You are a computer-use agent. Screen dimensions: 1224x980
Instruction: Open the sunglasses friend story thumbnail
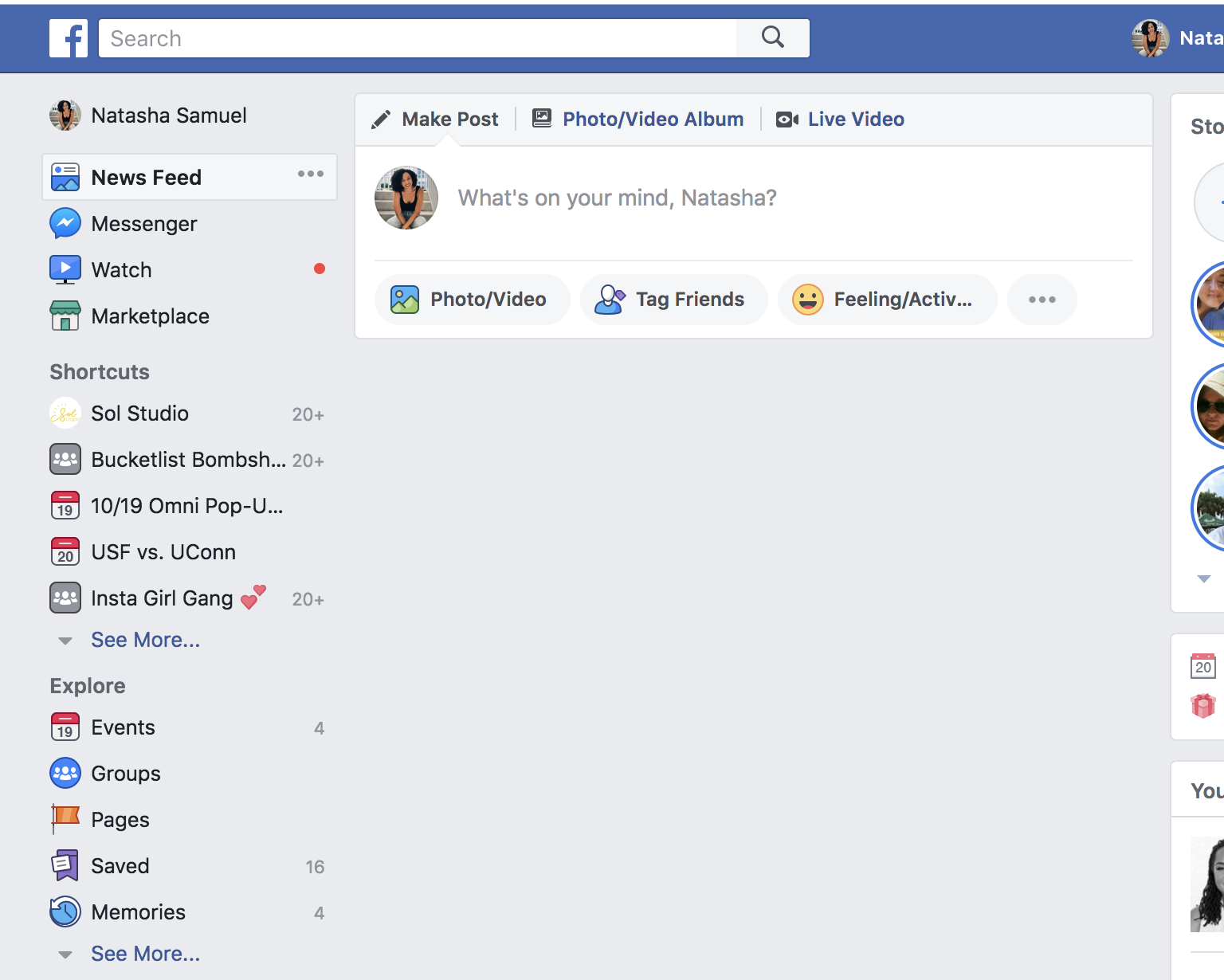(x=1208, y=406)
